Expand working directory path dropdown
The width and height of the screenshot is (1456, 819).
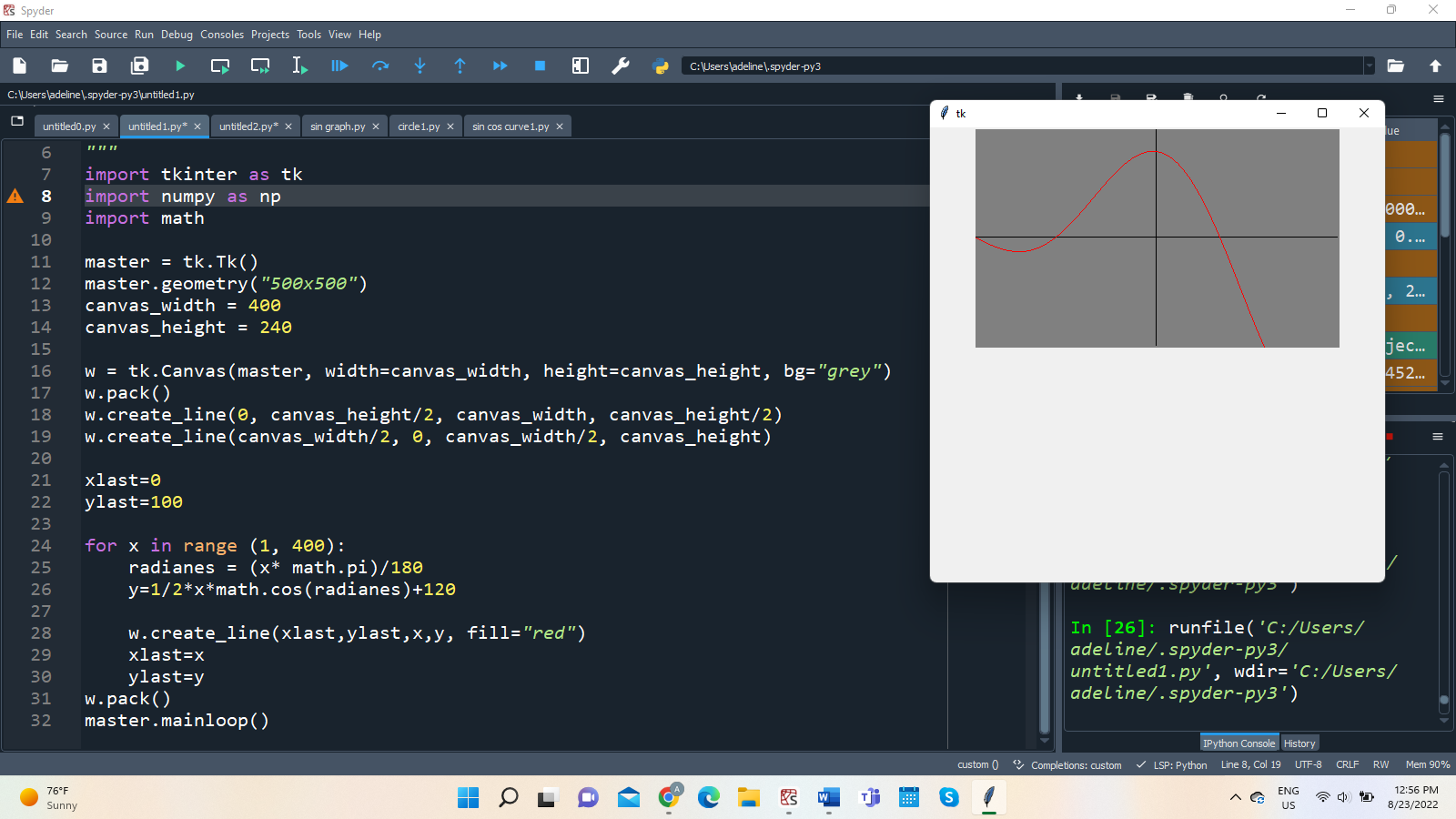[x=1369, y=66]
